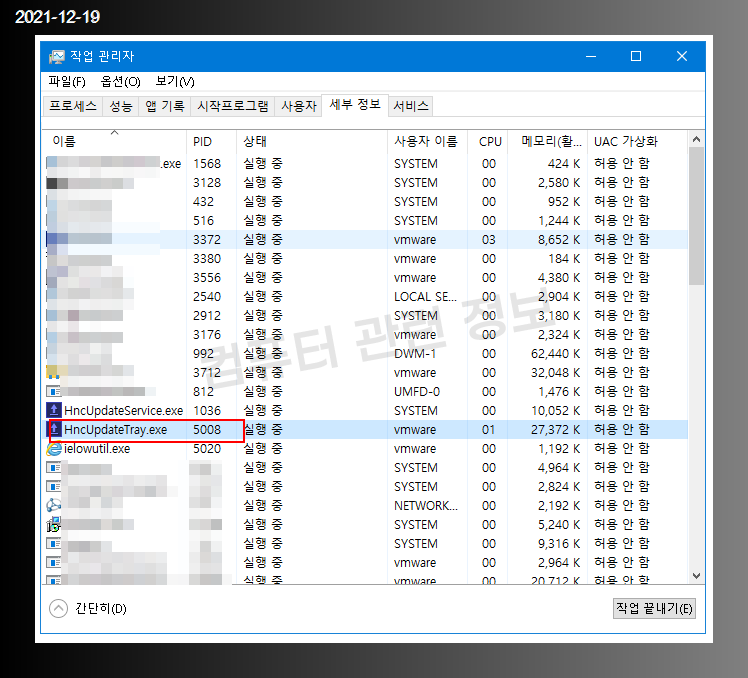Viewport: 748px width, 678px height.
Task: Click the DWM-1 user name cell
Action: click(x=415, y=354)
